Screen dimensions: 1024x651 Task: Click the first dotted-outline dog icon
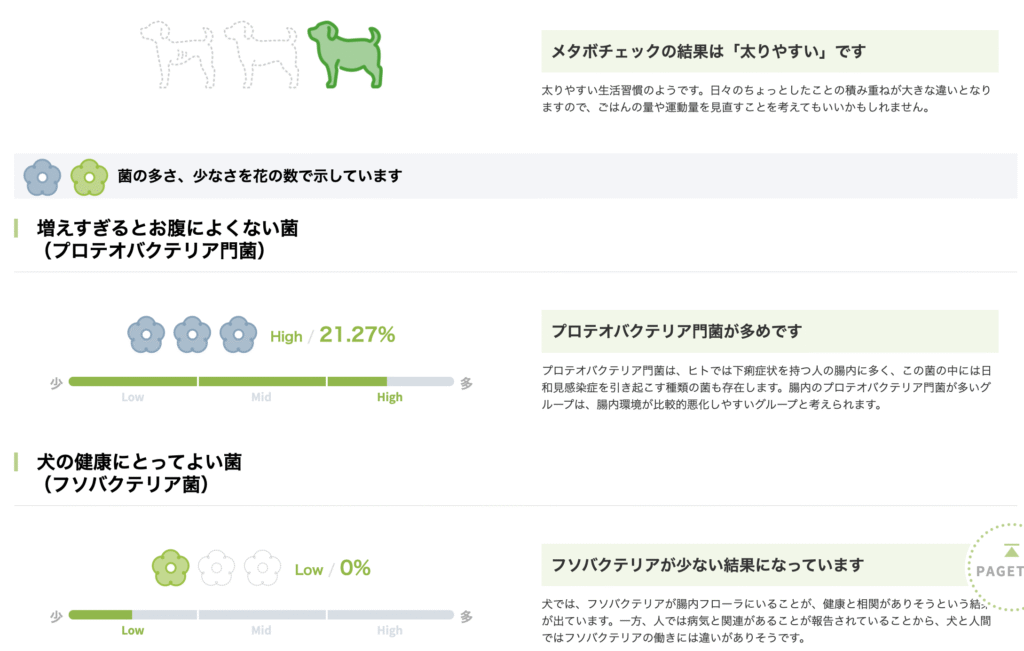[178, 55]
